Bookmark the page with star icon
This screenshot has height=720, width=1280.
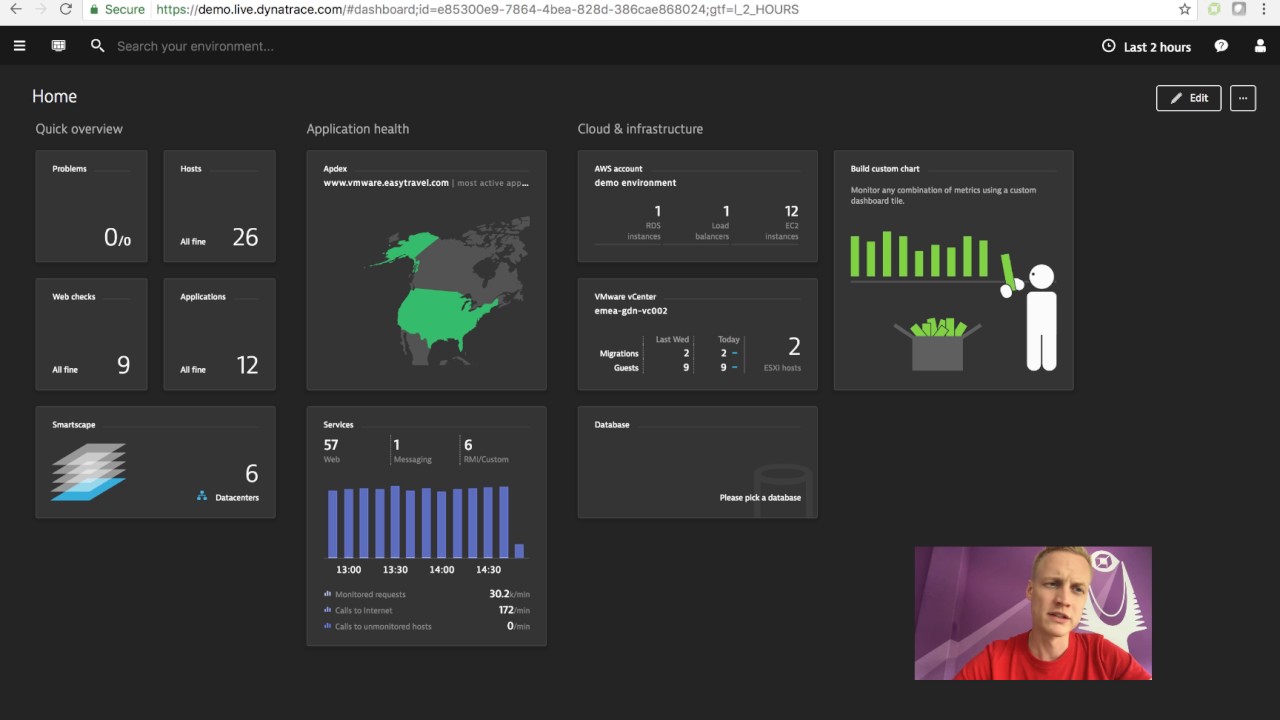[x=1185, y=9]
